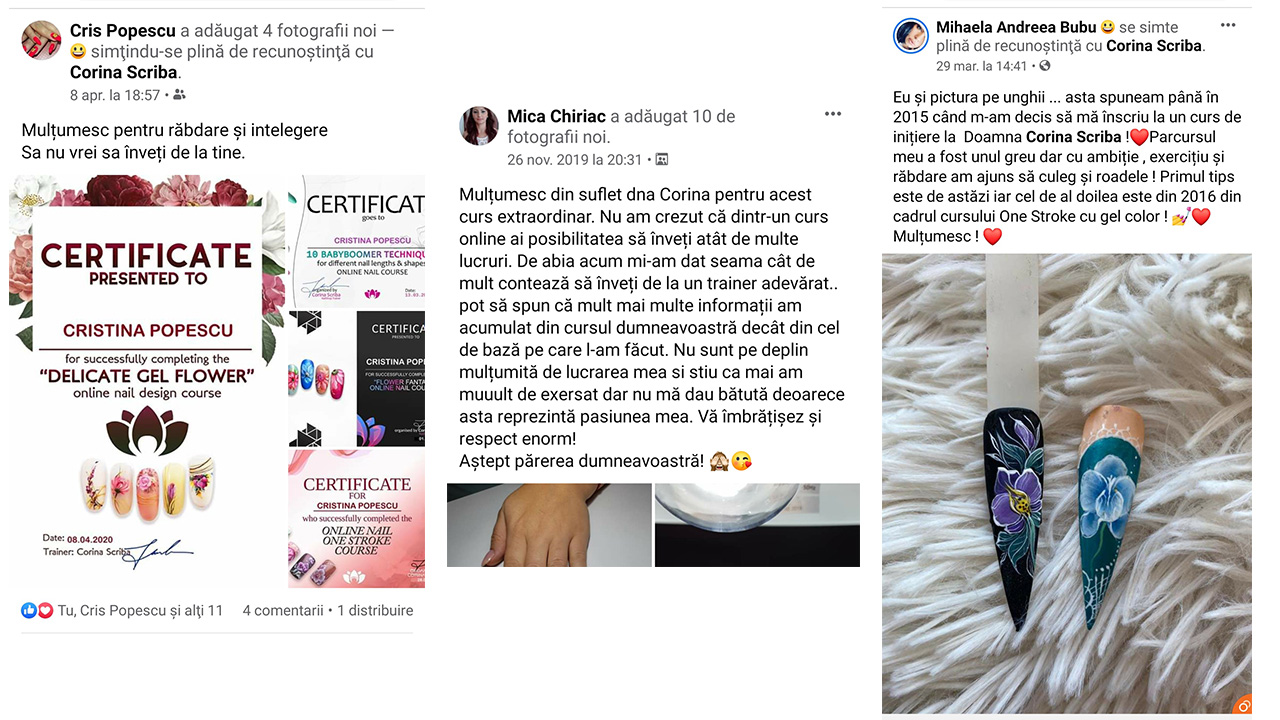Image resolution: width=1280 pixels, height=720 pixels.
Task: Click audience icon beside 26 nov. 2019
Action: pyautogui.click(x=661, y=159)
